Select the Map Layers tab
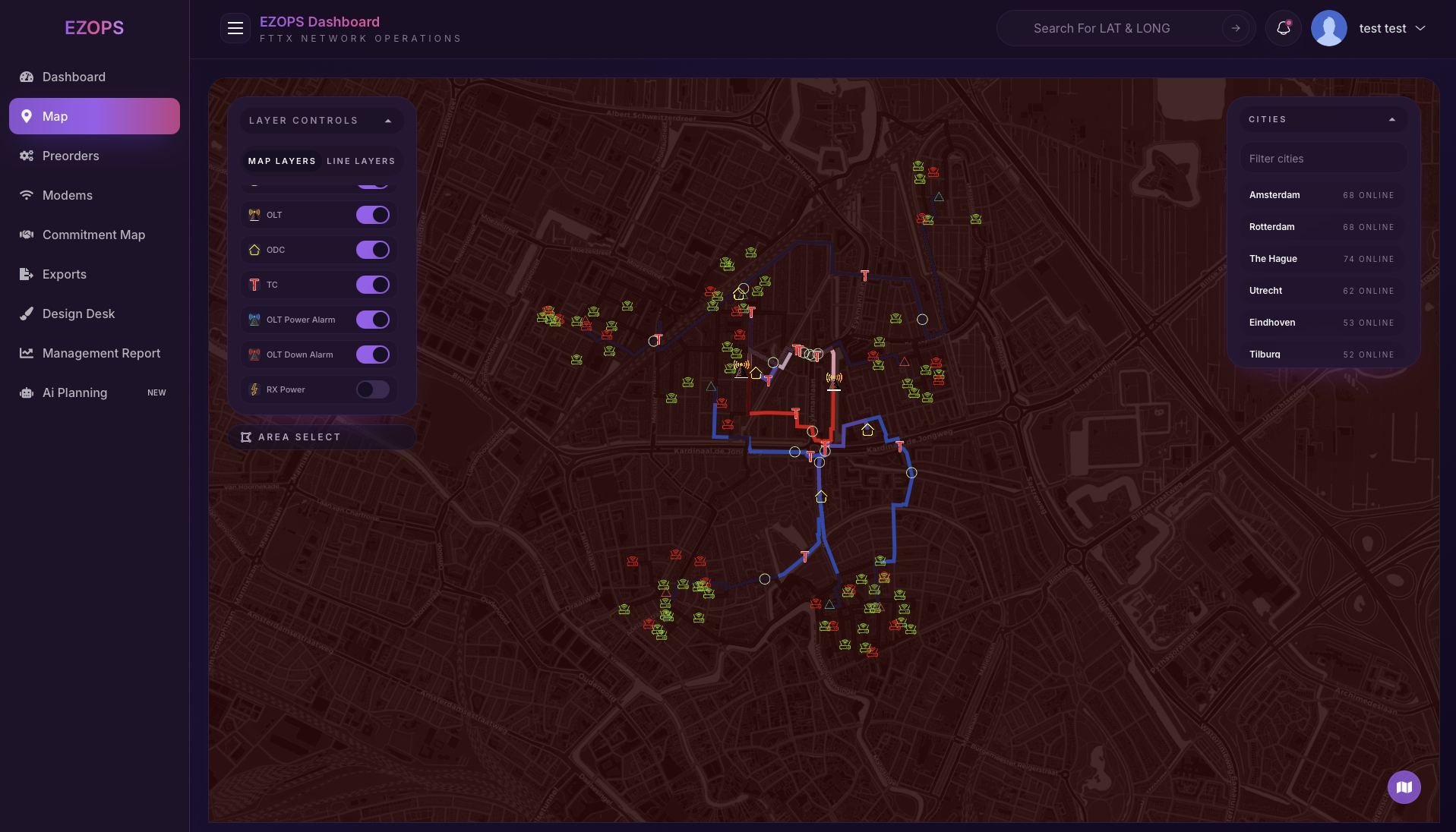 tap(282, 161)
